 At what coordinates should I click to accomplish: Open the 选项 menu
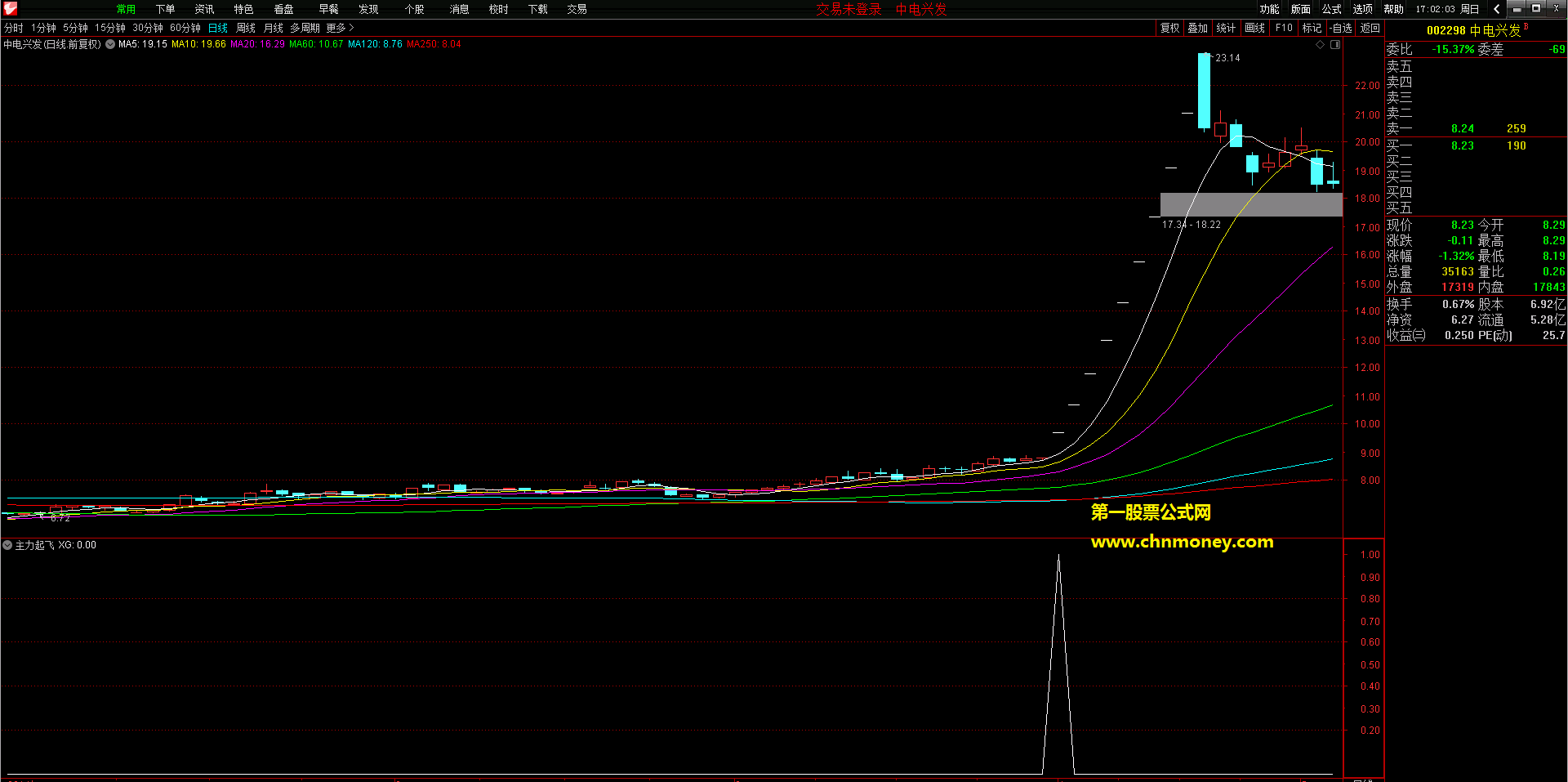1362,9
